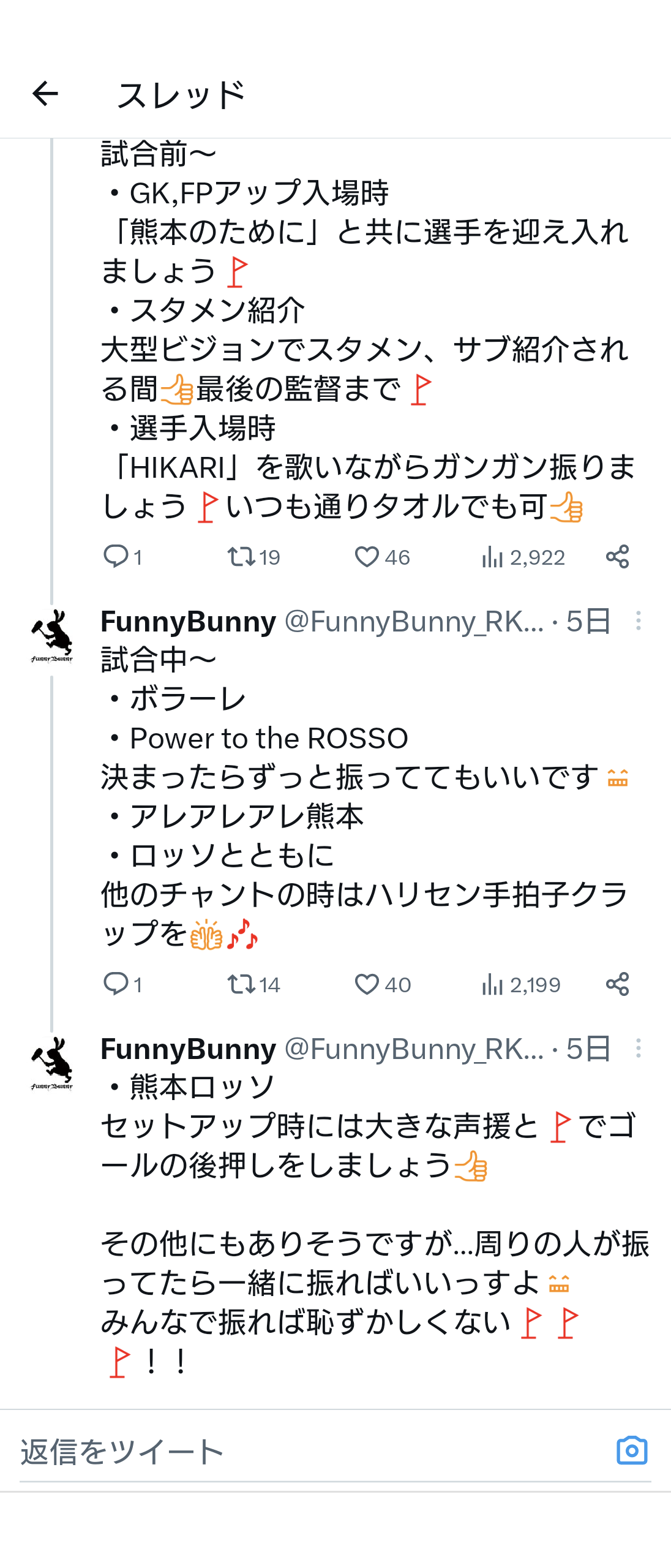671x1568 pixels.
Task: Go back using the arrow icon
Action: [45, 94]
